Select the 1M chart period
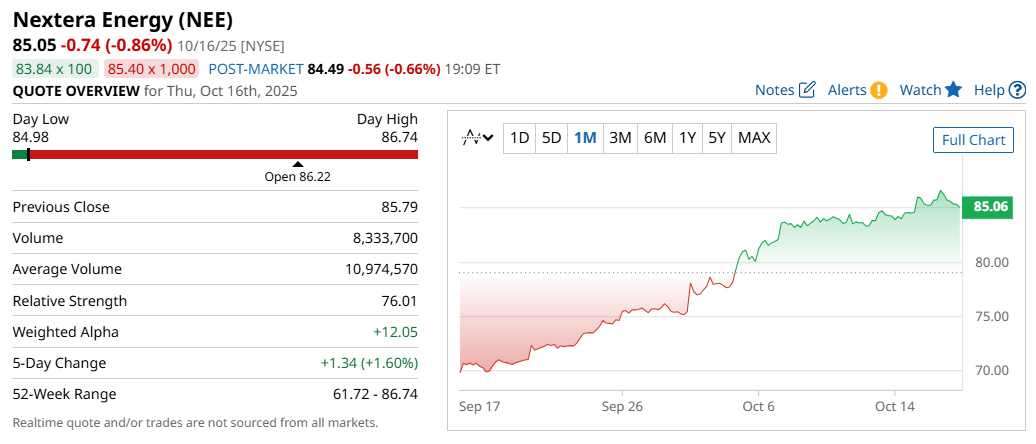This screenshot has width=1036, height=444. coord(585,138)
